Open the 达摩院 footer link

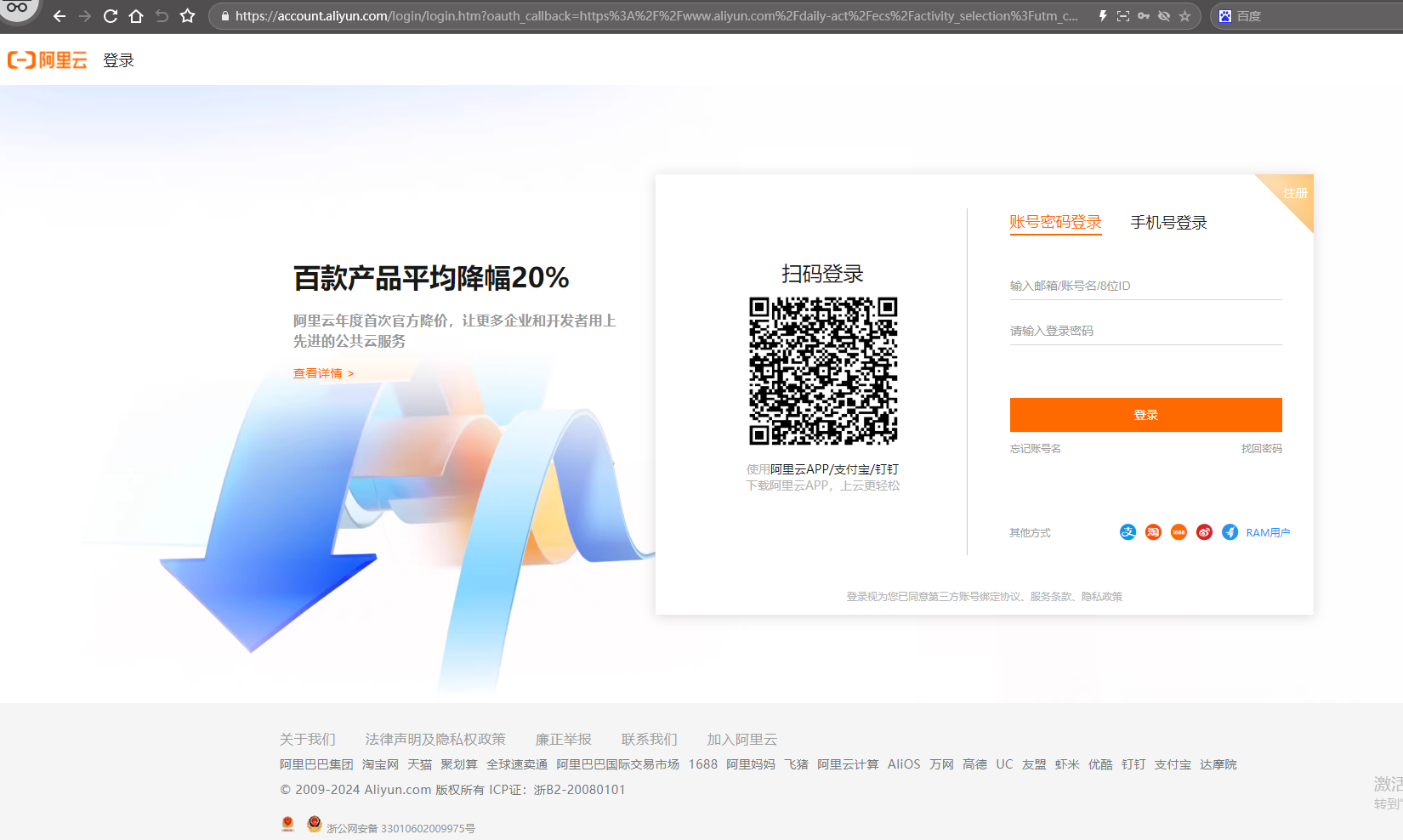[1218, 764]
